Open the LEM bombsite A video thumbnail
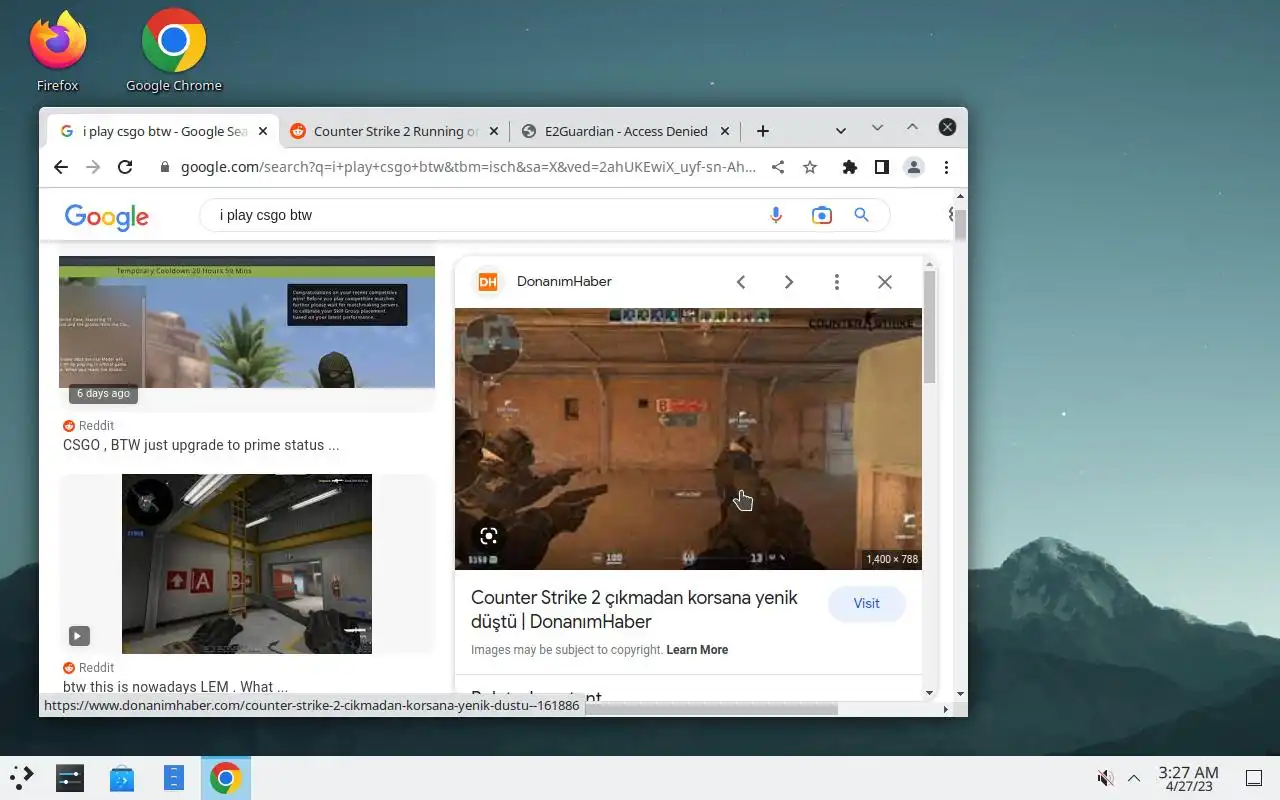The width and height of the screenshot is (1280, 800). click(247, 564)
